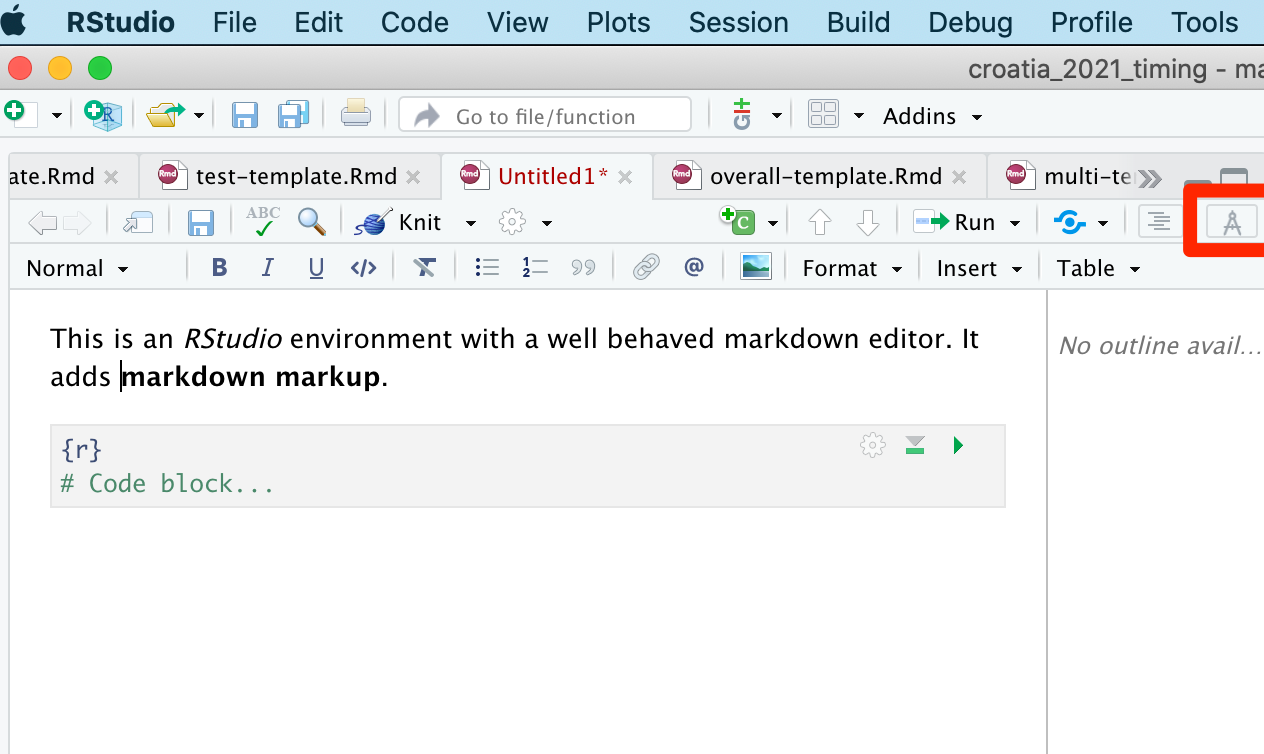Open the Plots menu

(x=619, y=22)
